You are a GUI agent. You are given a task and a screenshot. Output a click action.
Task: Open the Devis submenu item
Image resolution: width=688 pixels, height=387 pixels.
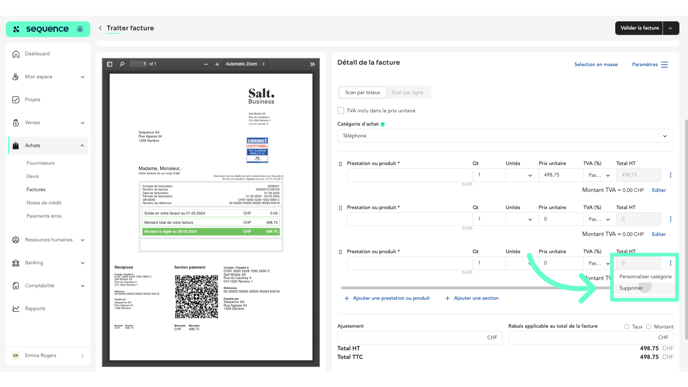(32, 176)
